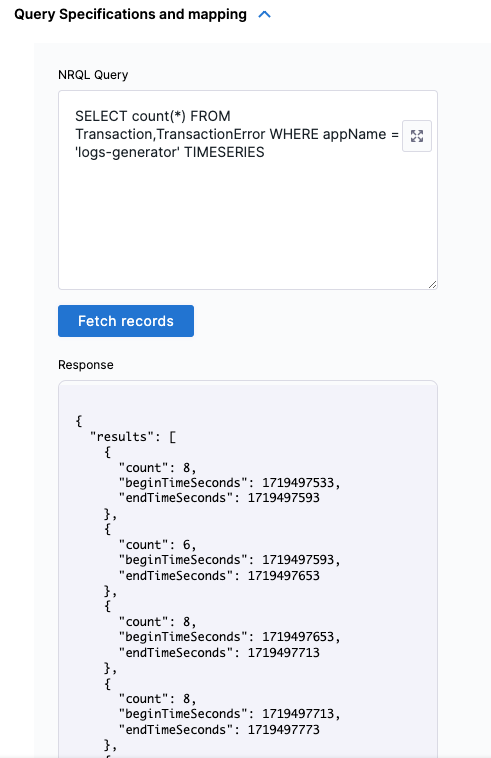Image resolution: width=491 pixels, height=758 pixels.
Task: Click the endTimeSeconds value 1719497713
Action: pos(284,653)
